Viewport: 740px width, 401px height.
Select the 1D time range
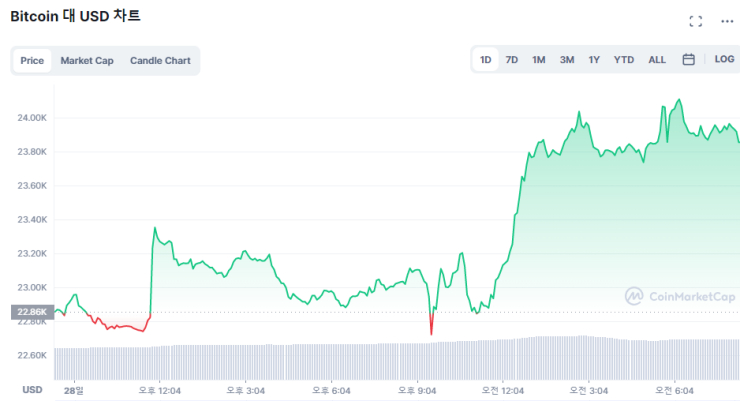pyautogui.click(x=486, y=60)
